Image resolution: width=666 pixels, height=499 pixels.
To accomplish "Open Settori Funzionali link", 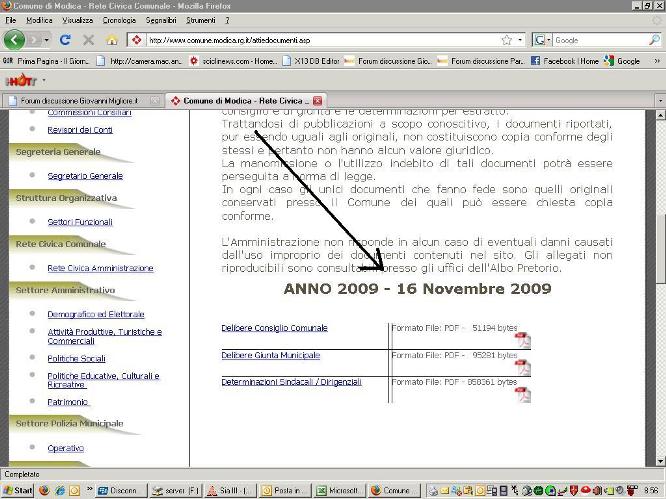I will [x=80, y=222].
